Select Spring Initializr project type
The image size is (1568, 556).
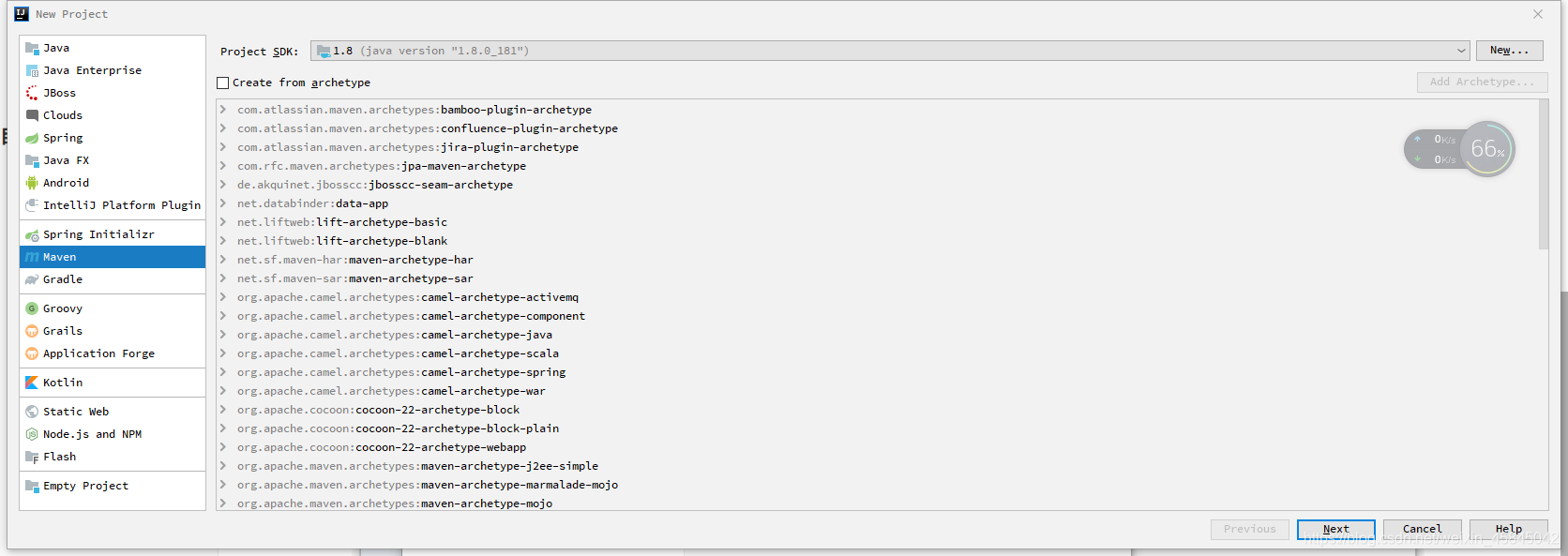tap(113, 234)
